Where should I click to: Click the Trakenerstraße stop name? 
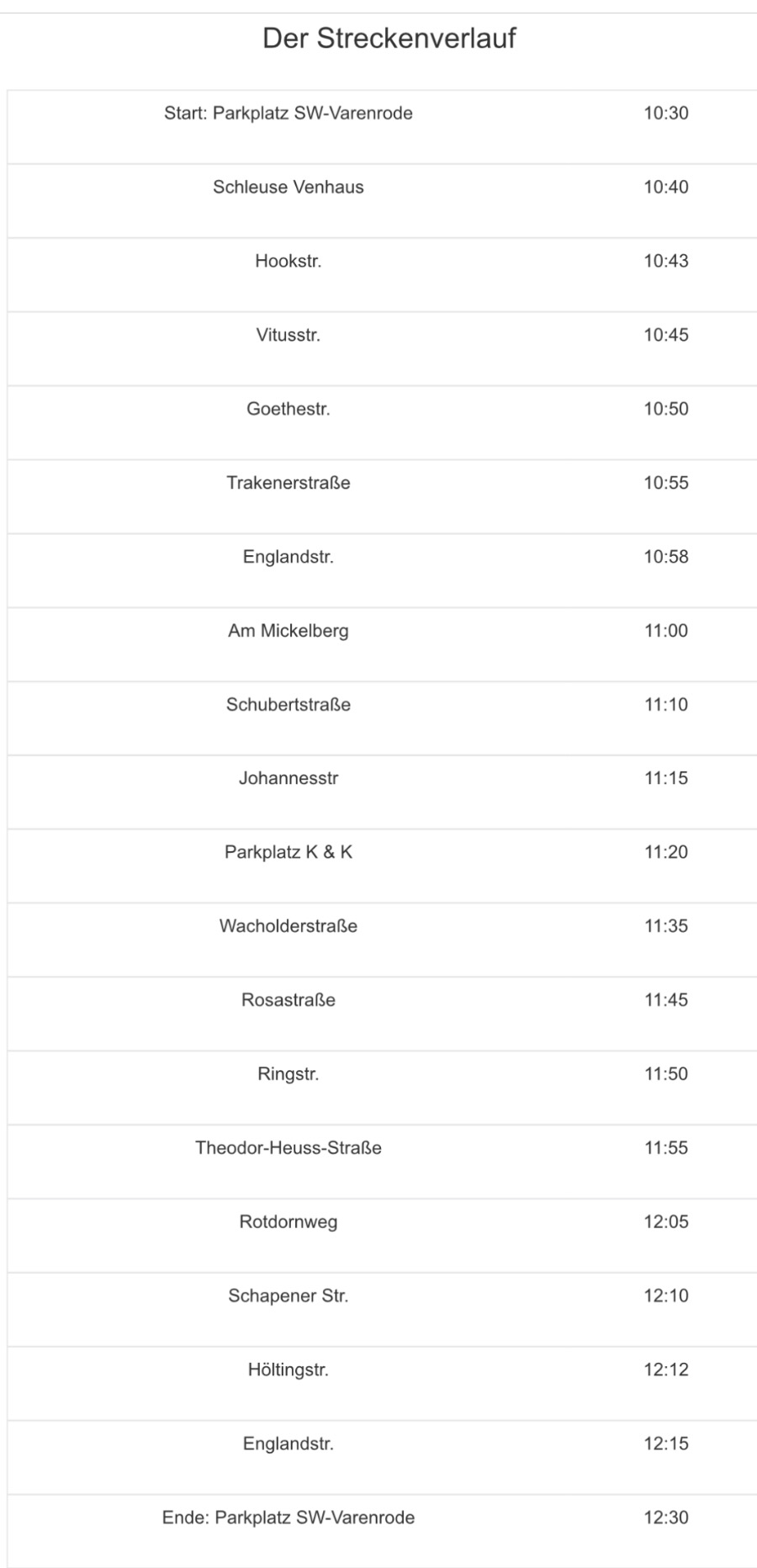point(288,484)
